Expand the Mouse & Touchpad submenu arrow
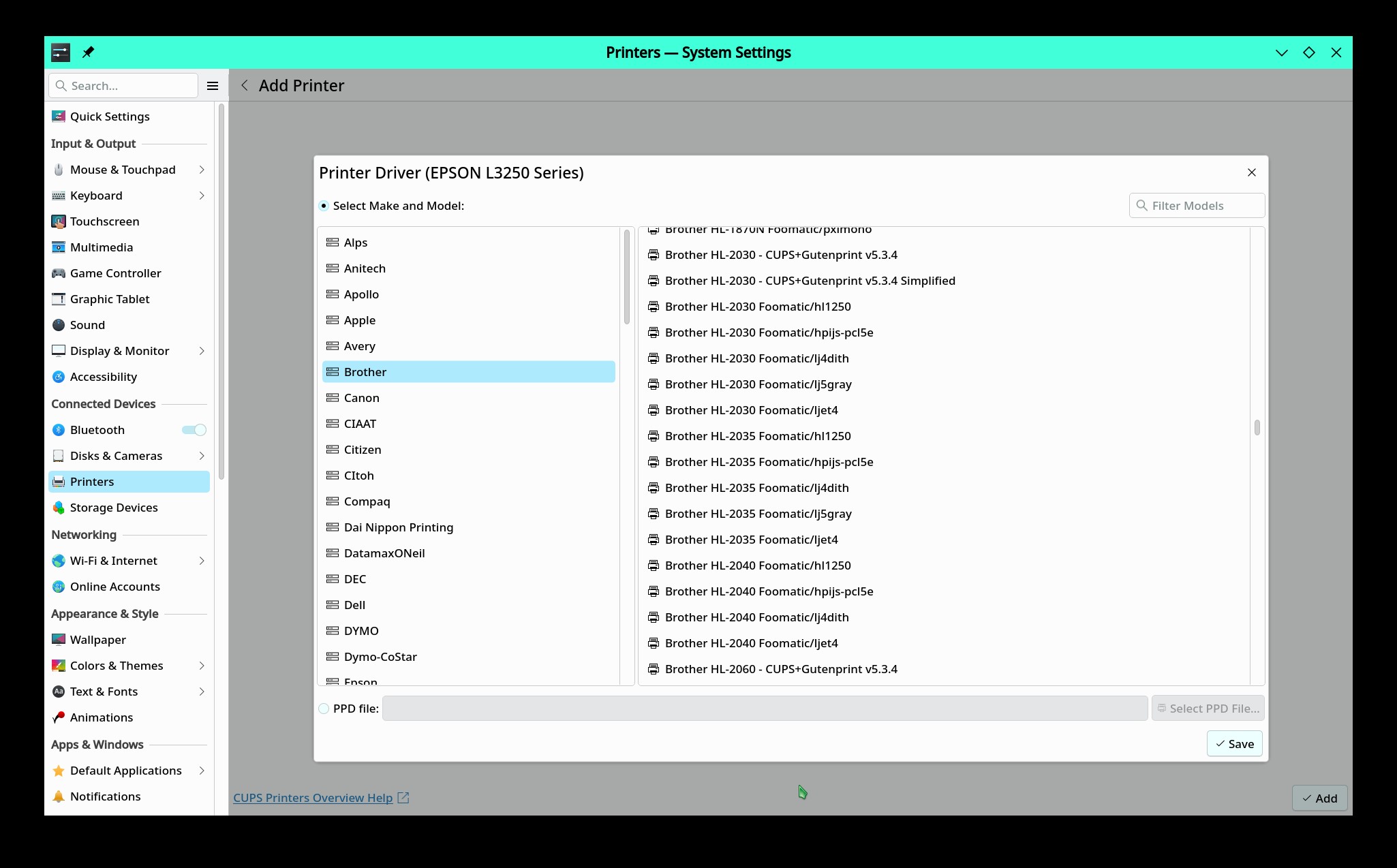This screenshot has width=1397, height=868. coord(202,170)
